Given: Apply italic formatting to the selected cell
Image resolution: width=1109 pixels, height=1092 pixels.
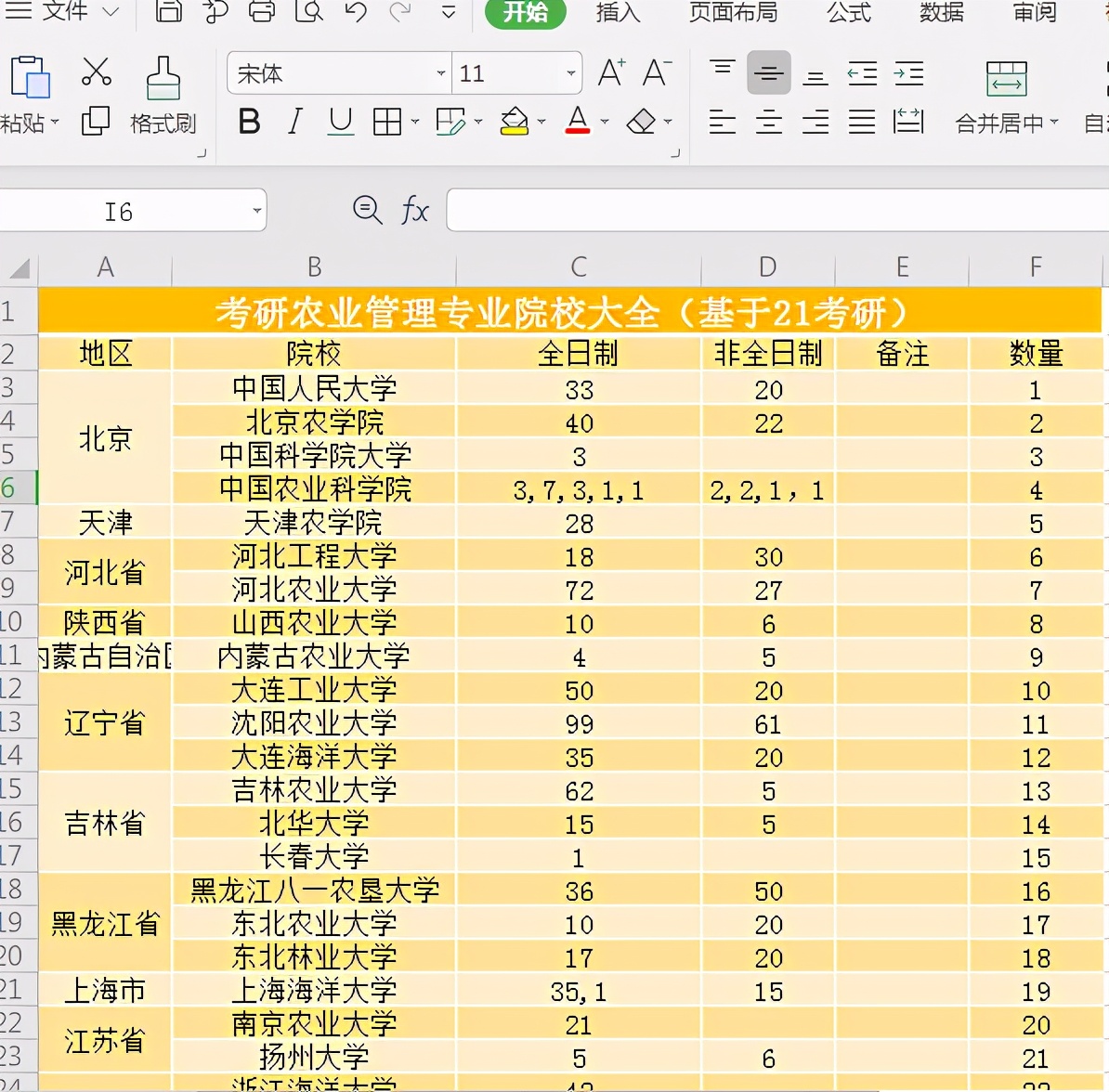Looking at the screenshot, I should pyautogui.click(x=294, y=122).
